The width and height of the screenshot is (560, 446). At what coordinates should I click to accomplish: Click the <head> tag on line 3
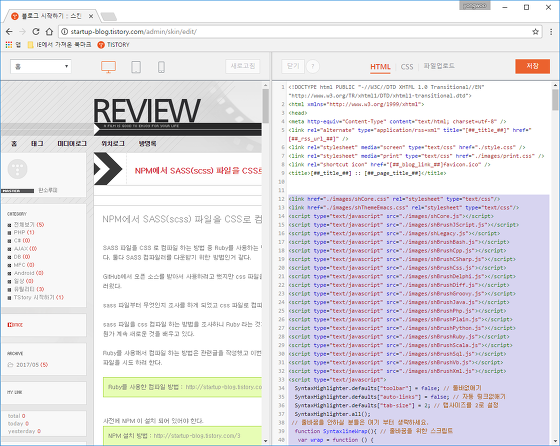pyautogui.click(x=298, y=113)
